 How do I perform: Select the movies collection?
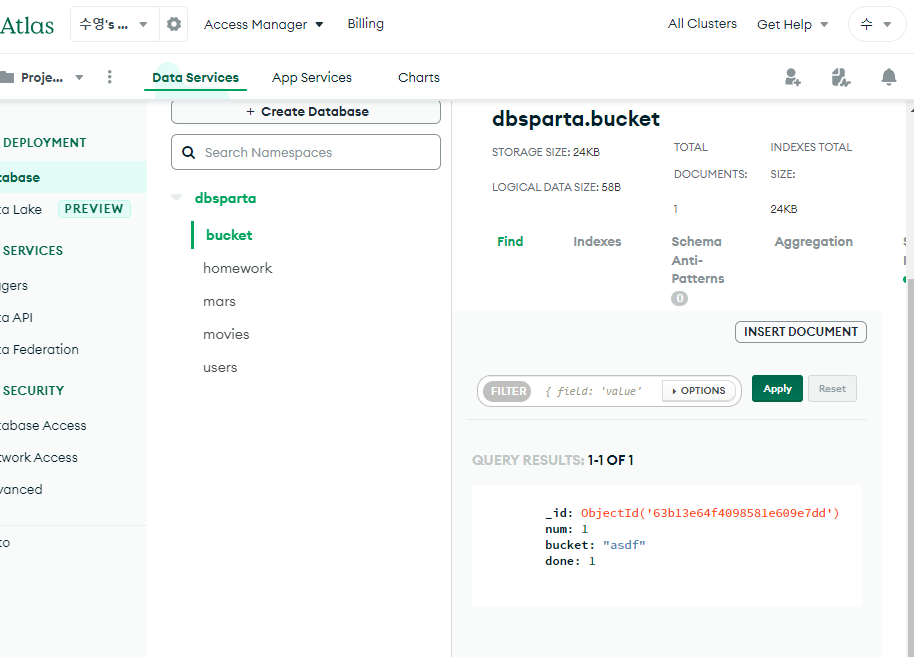pyautogui.click(x=226, y=334)
